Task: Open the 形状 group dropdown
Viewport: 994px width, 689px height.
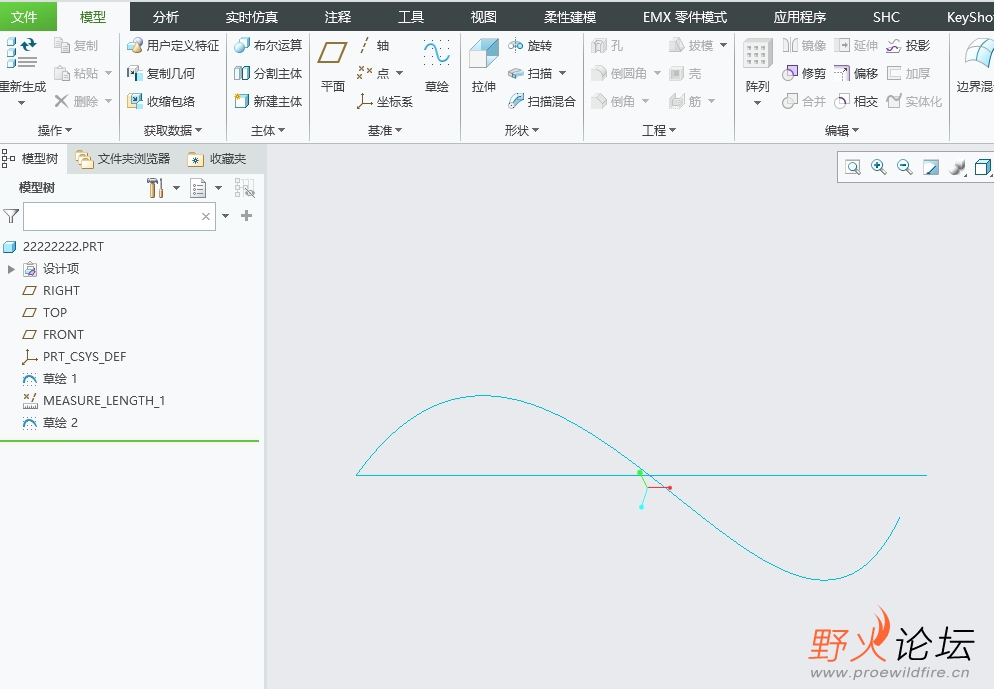Action: click(x=522, y=131)
